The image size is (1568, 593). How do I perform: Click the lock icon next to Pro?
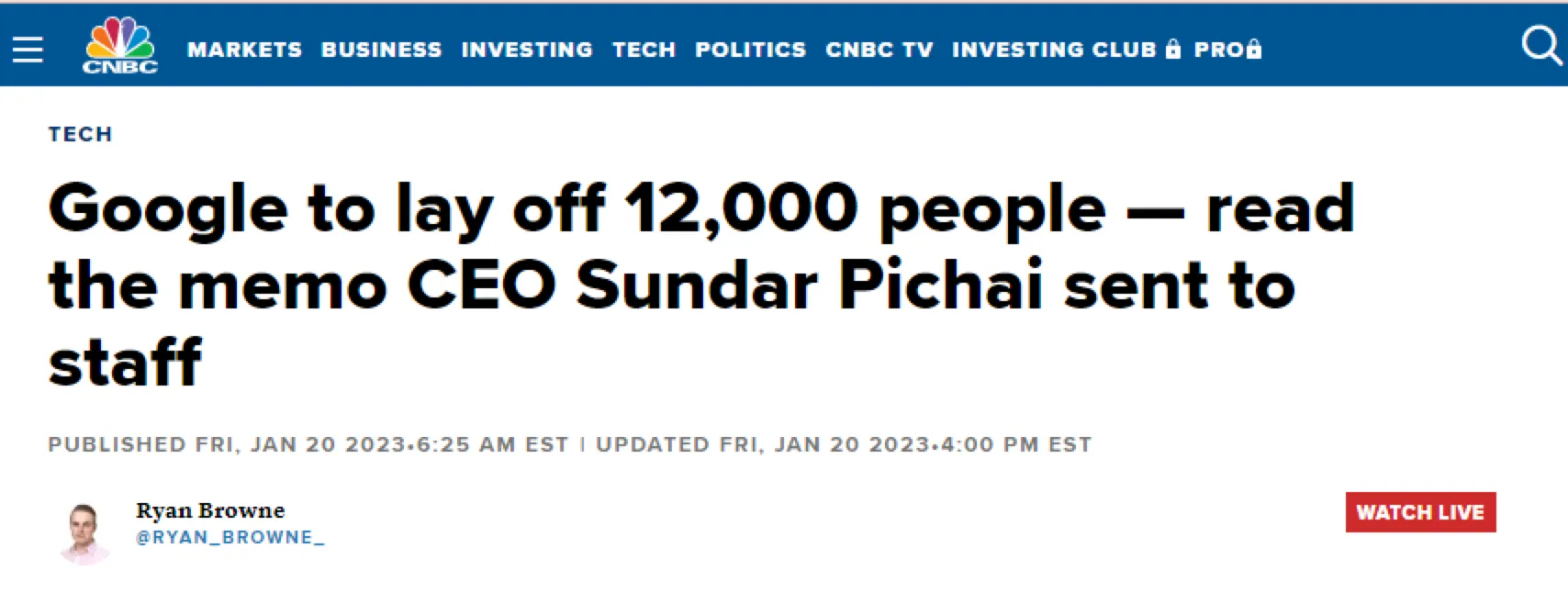1255,50
